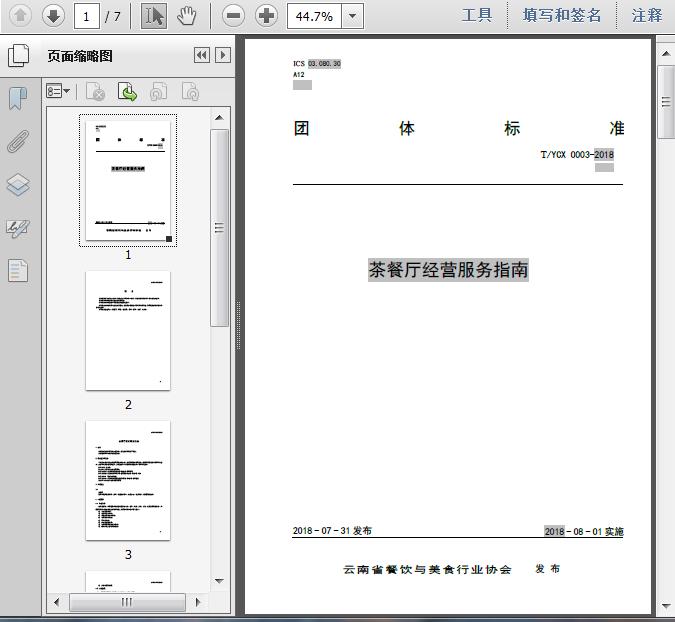This screenshot has height=622, width=675.
Task: Open the zoom percentage dropdown arrow
Action: pyautogui.click(x=353, y=16)
